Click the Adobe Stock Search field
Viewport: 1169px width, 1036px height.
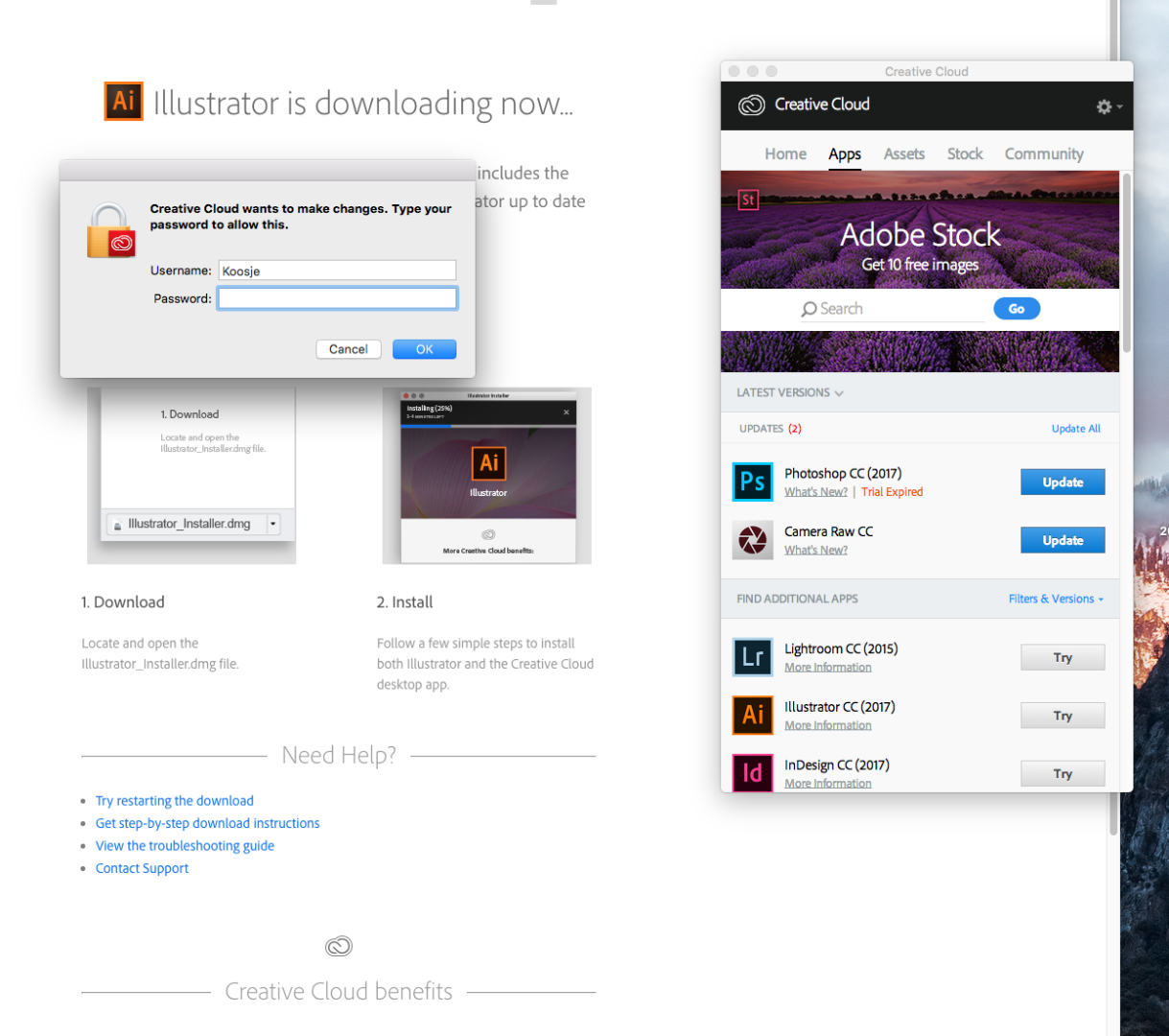pos(892,309)
